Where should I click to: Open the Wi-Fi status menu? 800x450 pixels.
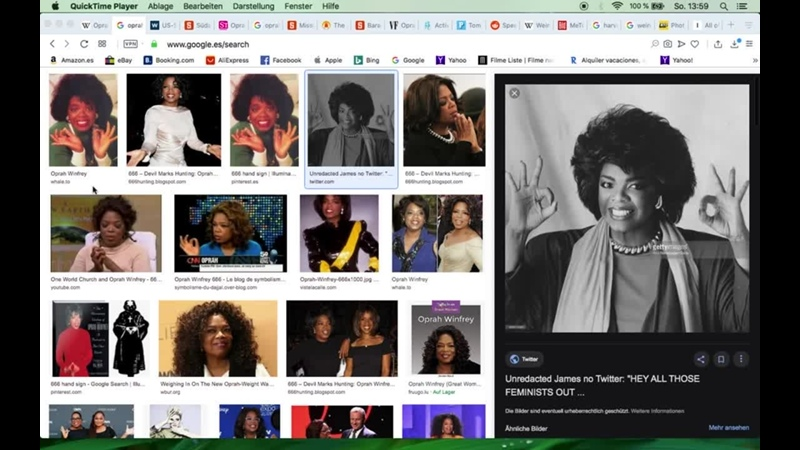617,6
